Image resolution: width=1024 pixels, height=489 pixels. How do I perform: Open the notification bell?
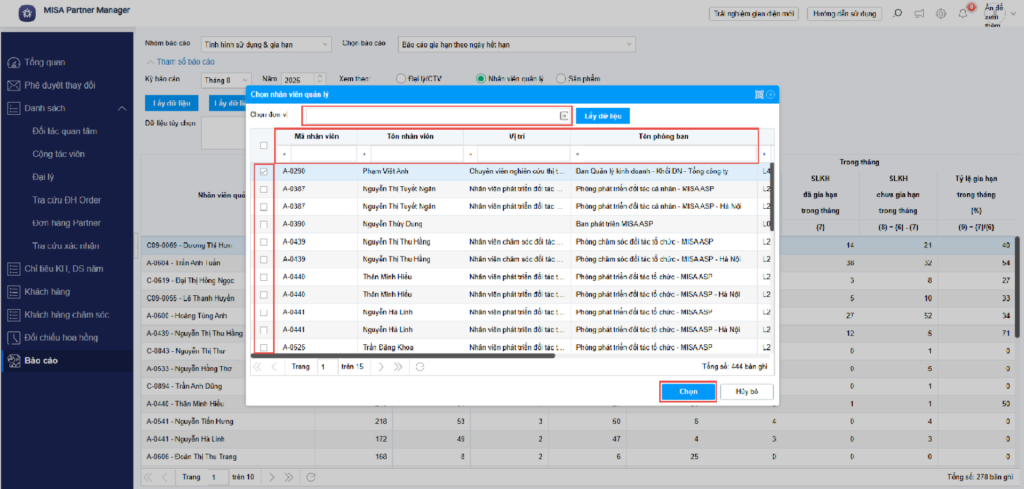(x=963, y=13)
